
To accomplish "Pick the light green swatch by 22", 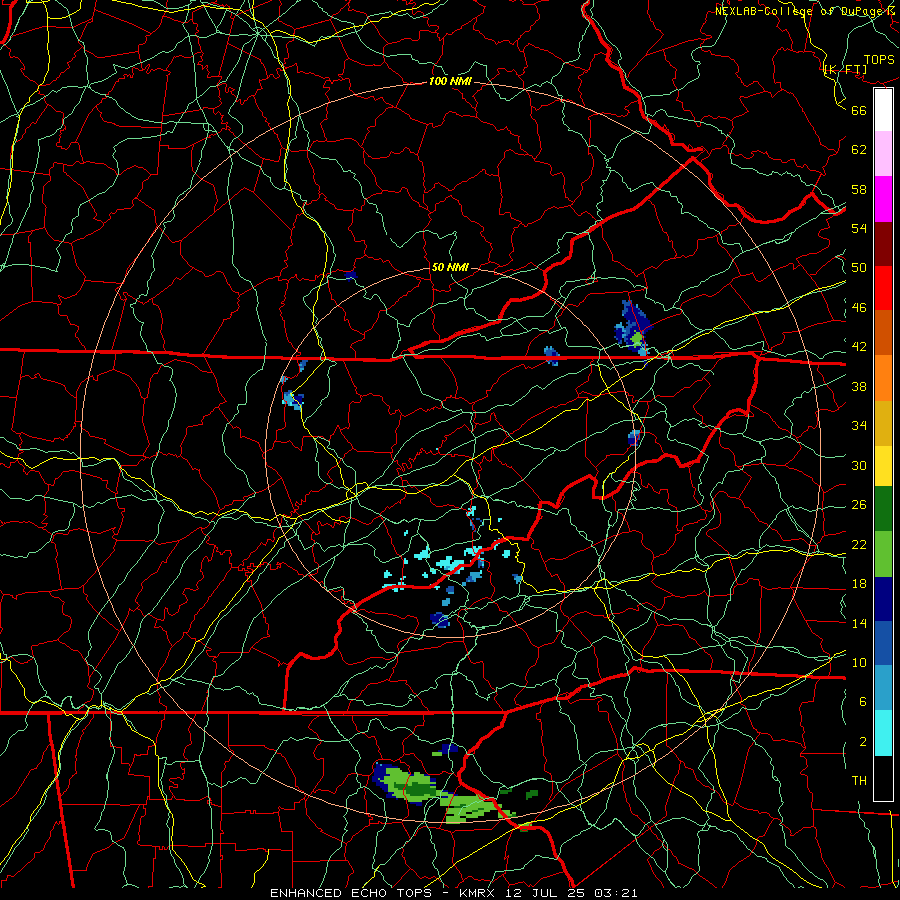I will pos(883,554).
